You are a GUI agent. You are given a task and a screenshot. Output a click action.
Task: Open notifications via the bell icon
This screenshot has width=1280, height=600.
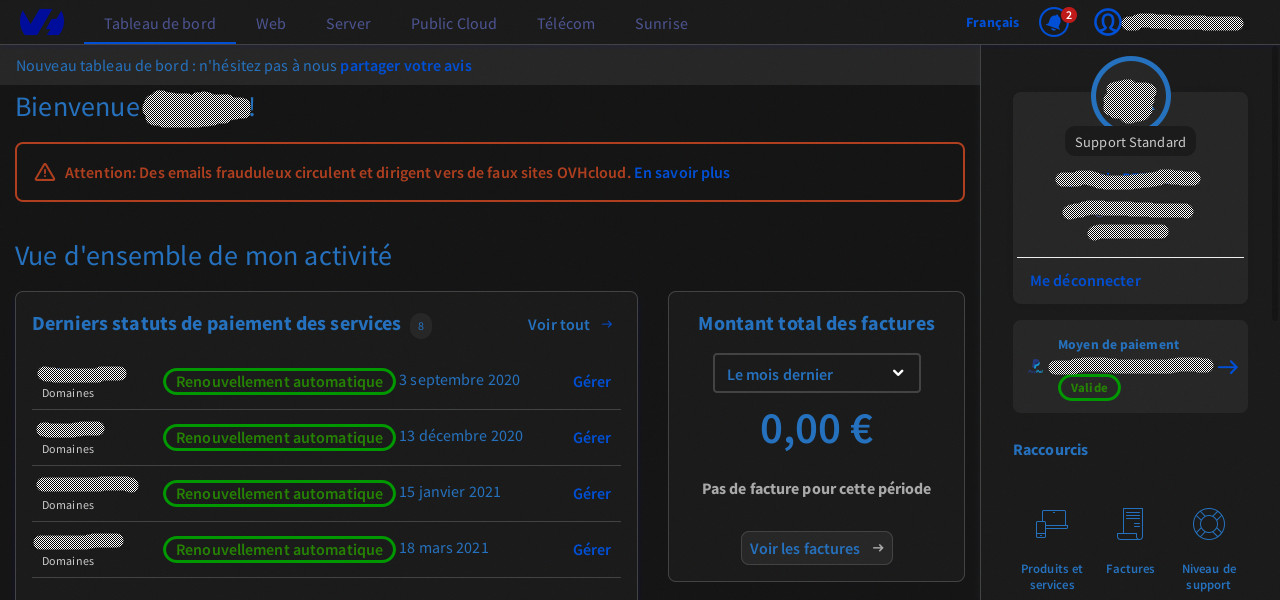(x=1053, y=21)
